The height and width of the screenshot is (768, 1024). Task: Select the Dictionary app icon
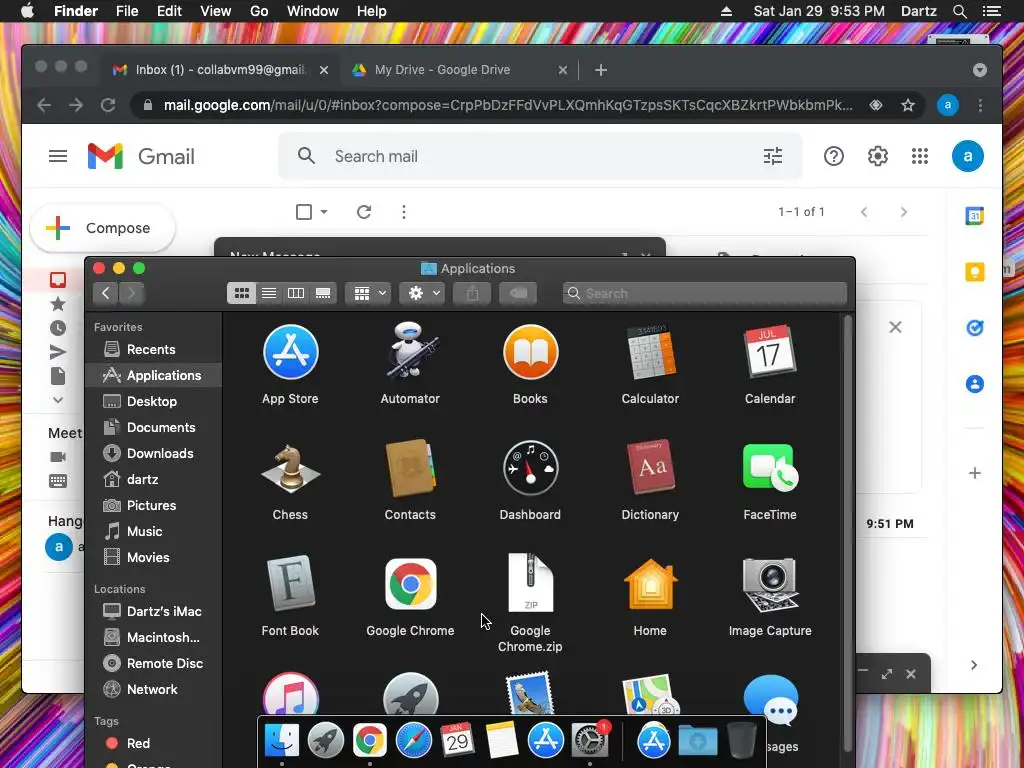pyautogui.click(x=650, y=468)
